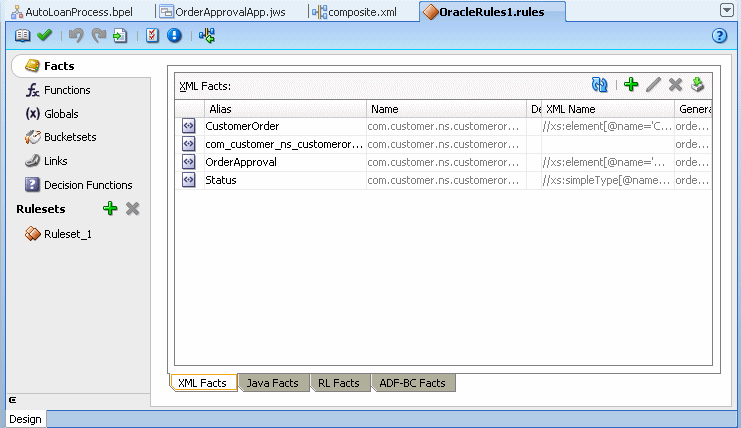The width and height of the screenshot is (741, 428).
Task: Switch to ADF-BC Facts tab
Action: (413, 383)
